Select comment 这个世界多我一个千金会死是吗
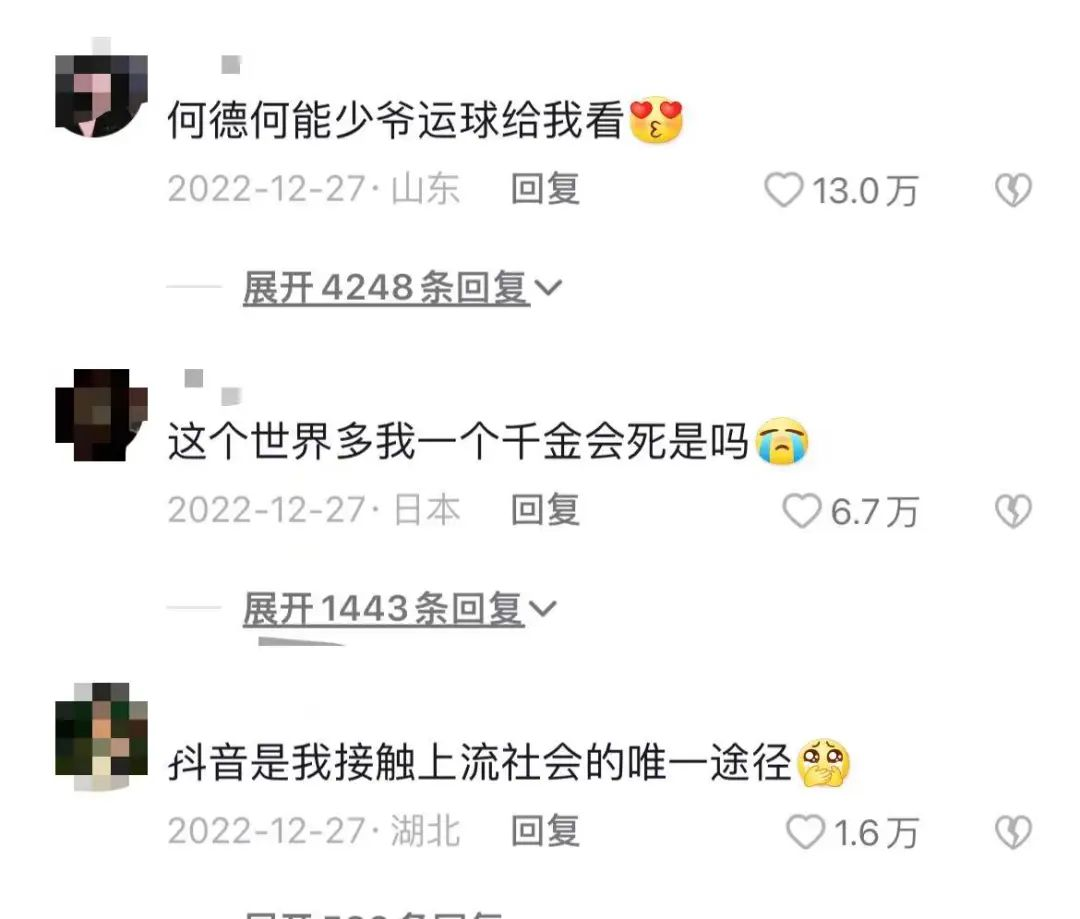Viewport: 1080px width, 919px height. point(458,441)
